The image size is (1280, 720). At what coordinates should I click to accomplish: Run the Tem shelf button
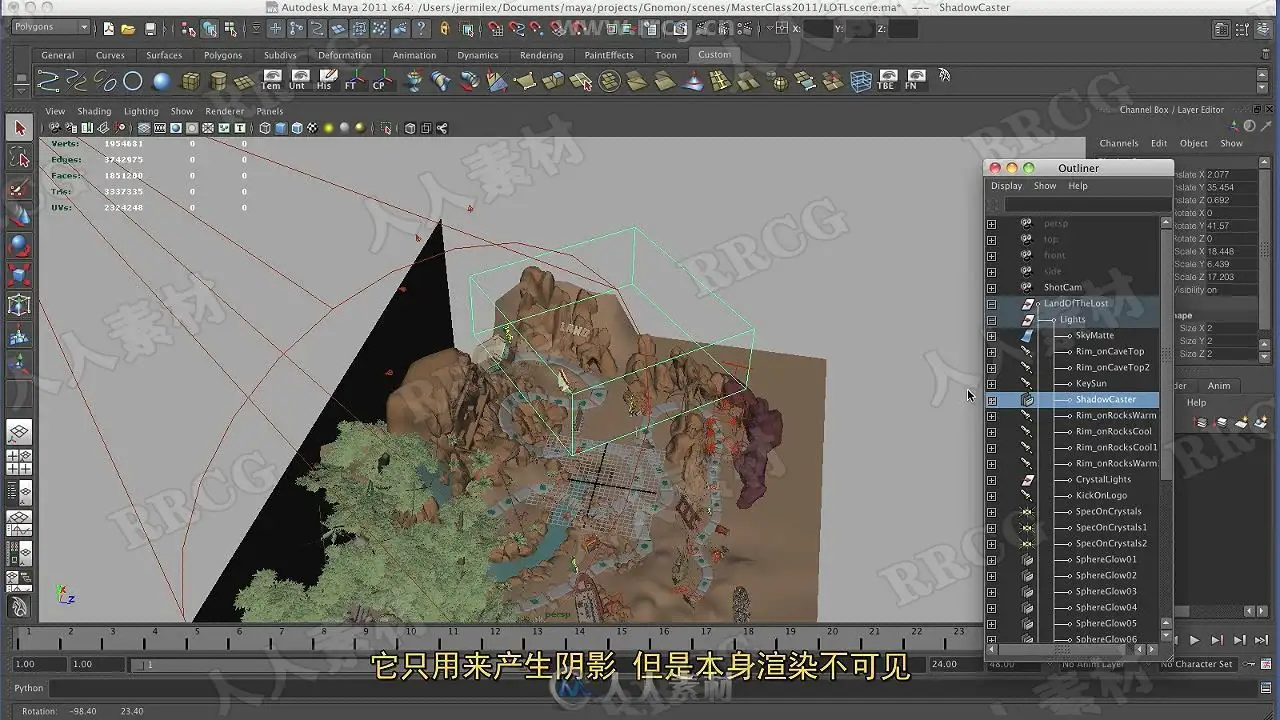point(271,81)
